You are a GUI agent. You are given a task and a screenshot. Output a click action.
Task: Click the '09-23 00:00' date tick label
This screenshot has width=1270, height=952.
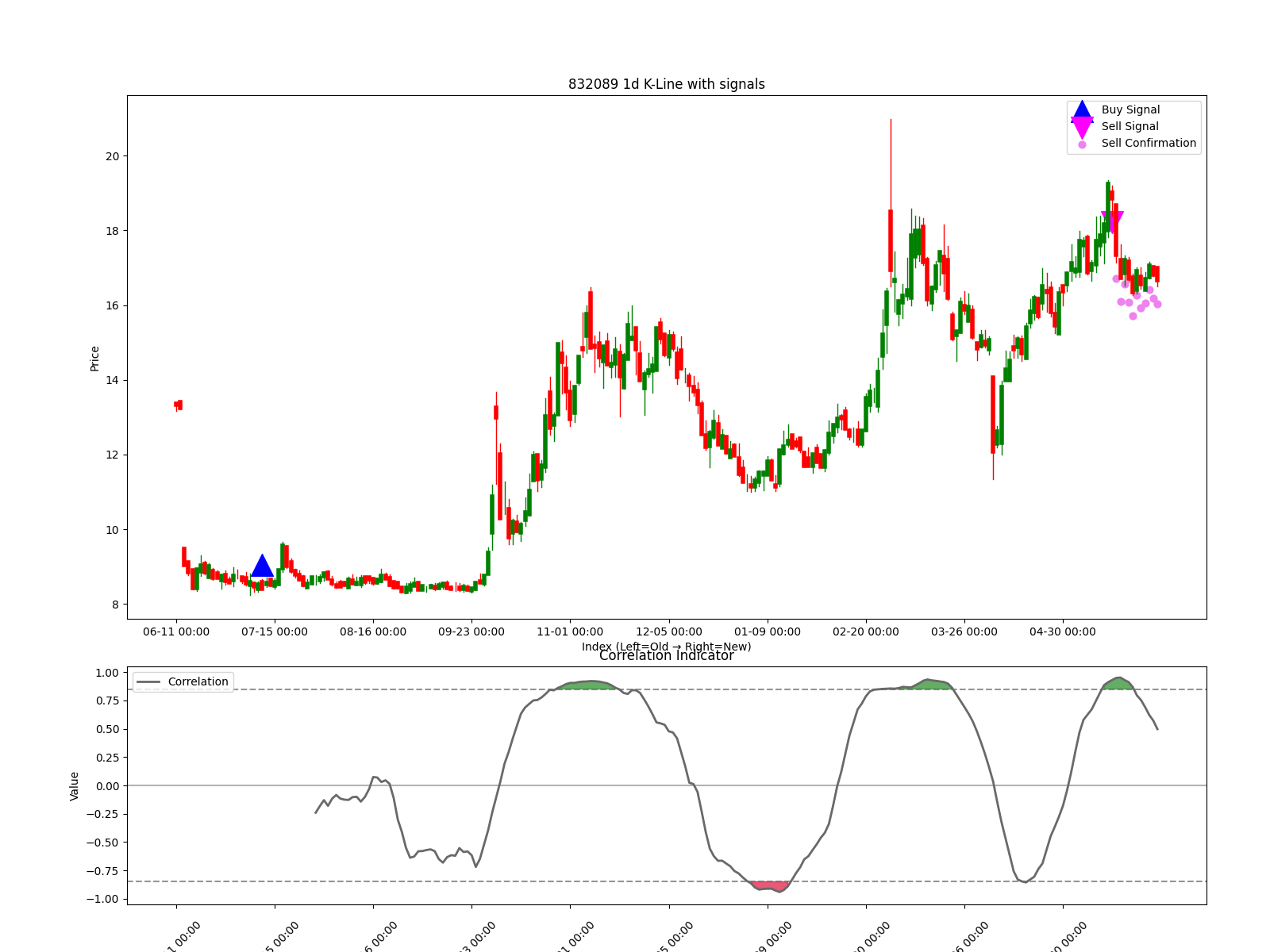[471, 632]
